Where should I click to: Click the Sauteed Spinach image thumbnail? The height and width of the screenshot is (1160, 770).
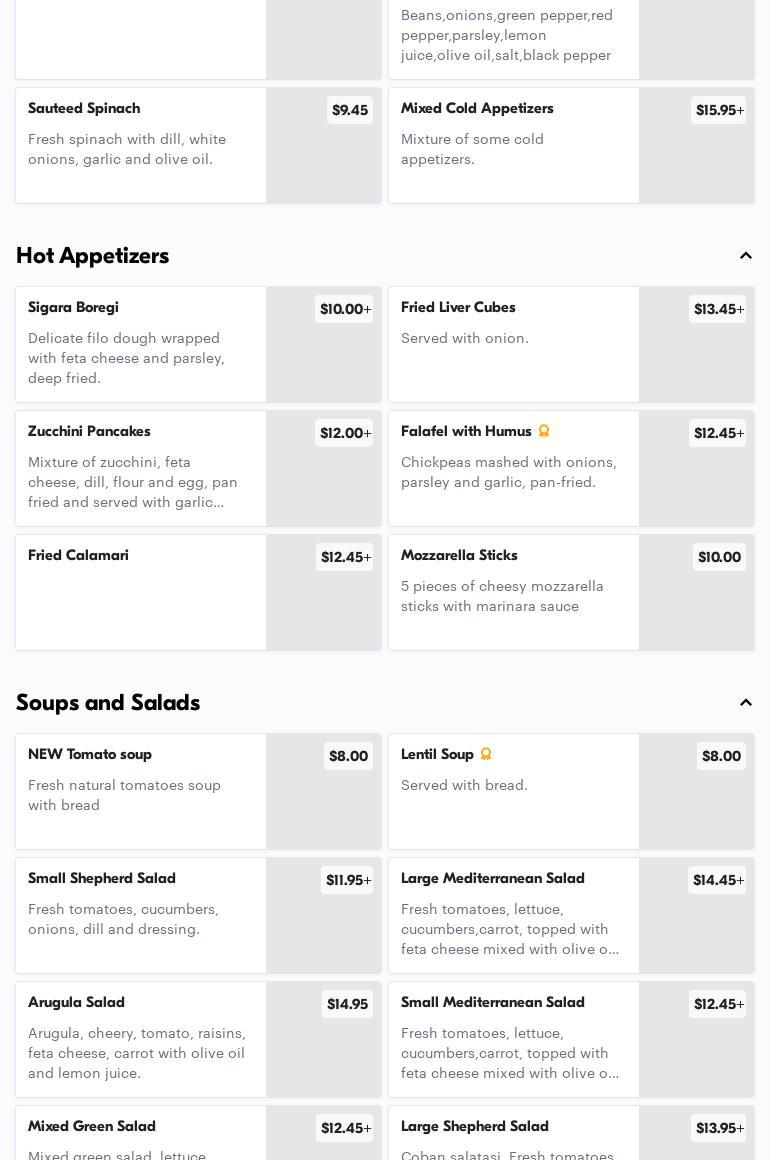(324, 160)
